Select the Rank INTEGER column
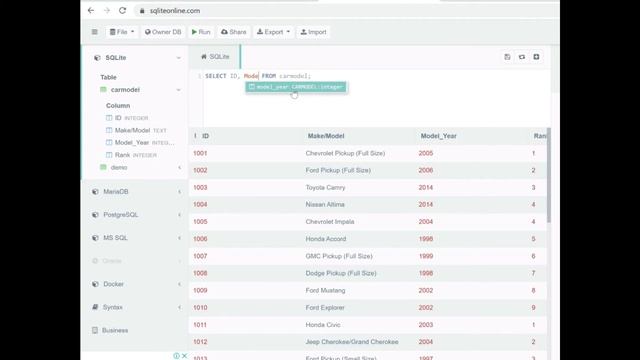640x360 pixels. pyautogui.click(x=131, y=155)
